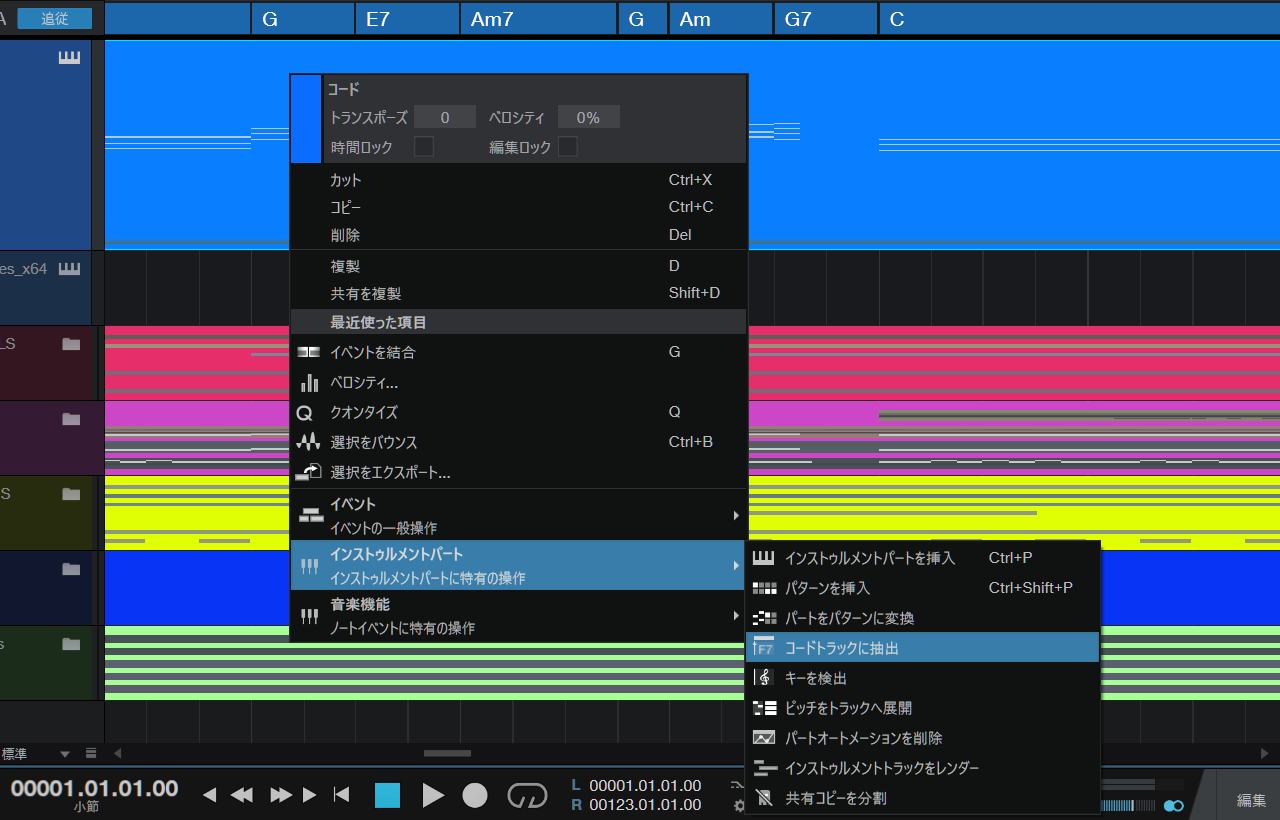Viewport: 1280px width, 820px height.
Task: Click grid icon beside パターンを挿入
Action: point(764,588)
